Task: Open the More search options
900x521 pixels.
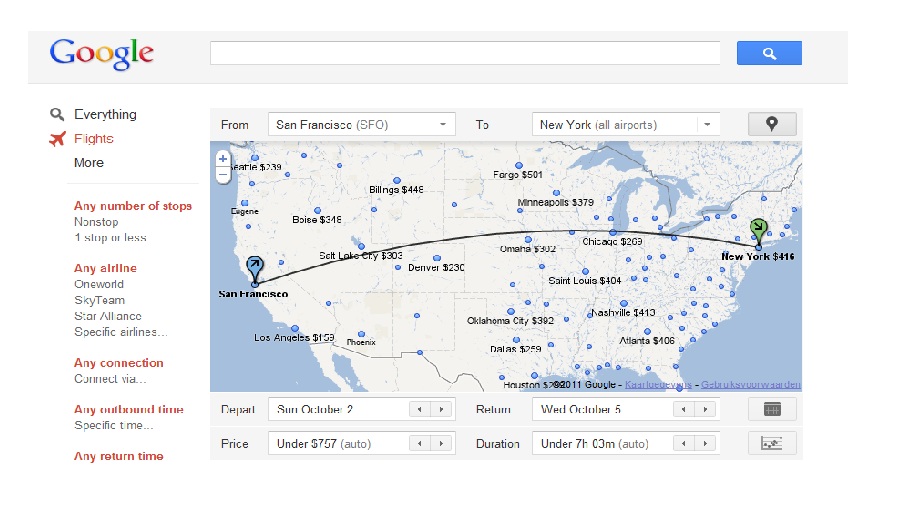Action: pos(89,163)
